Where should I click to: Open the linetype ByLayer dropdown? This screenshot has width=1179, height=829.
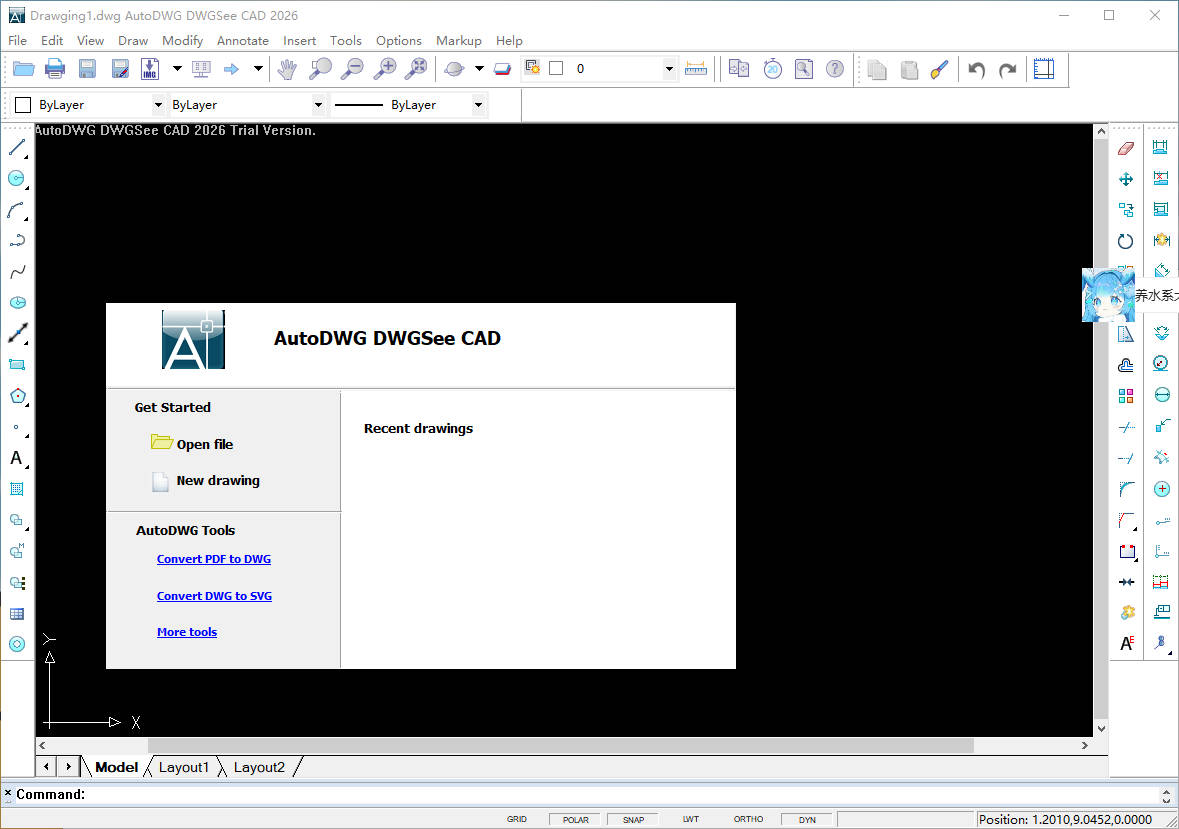click(x=318, y=104)
